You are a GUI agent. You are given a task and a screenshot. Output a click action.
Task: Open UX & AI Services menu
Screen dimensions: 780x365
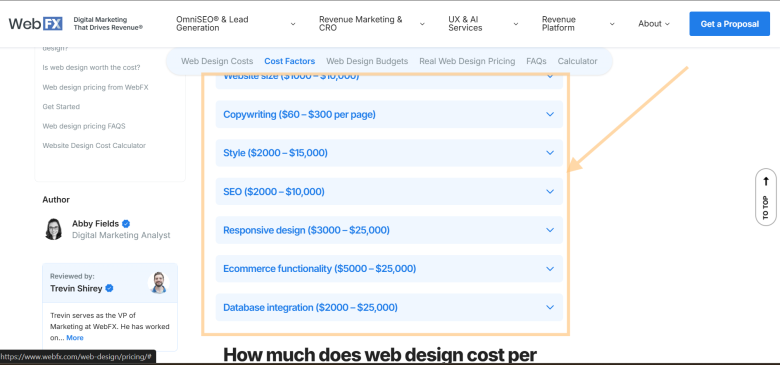tap(483, 23)
